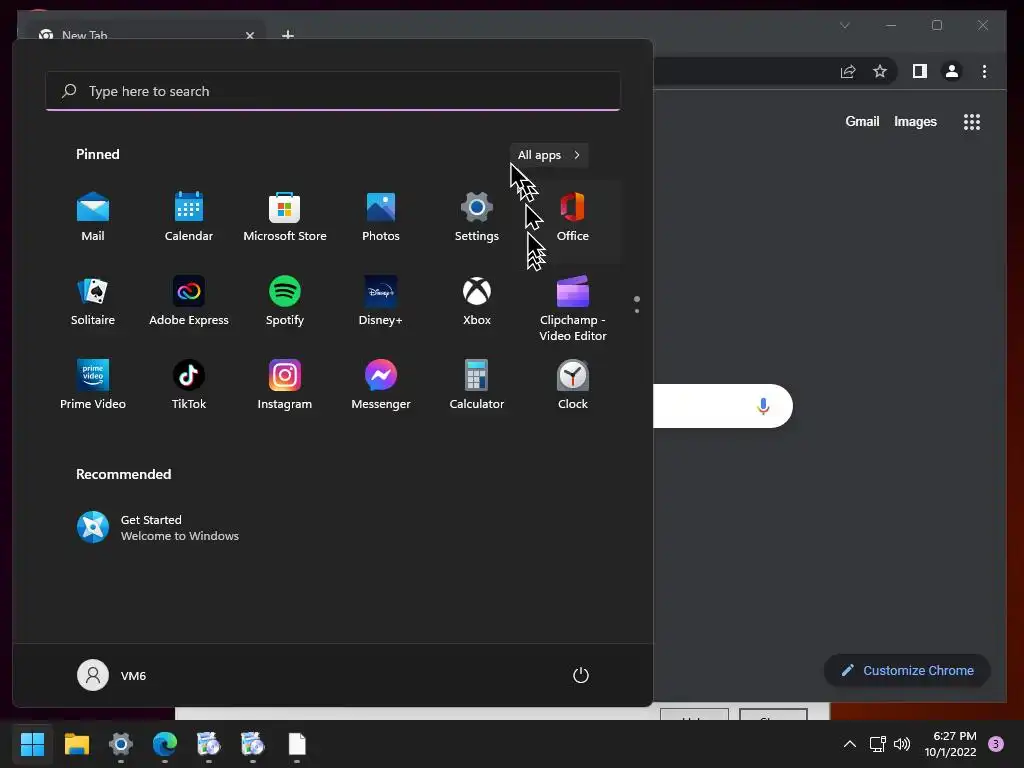The image size is (1024, 768).
Task: Open the blank document icon on taskbar
Action: (297, 744)
